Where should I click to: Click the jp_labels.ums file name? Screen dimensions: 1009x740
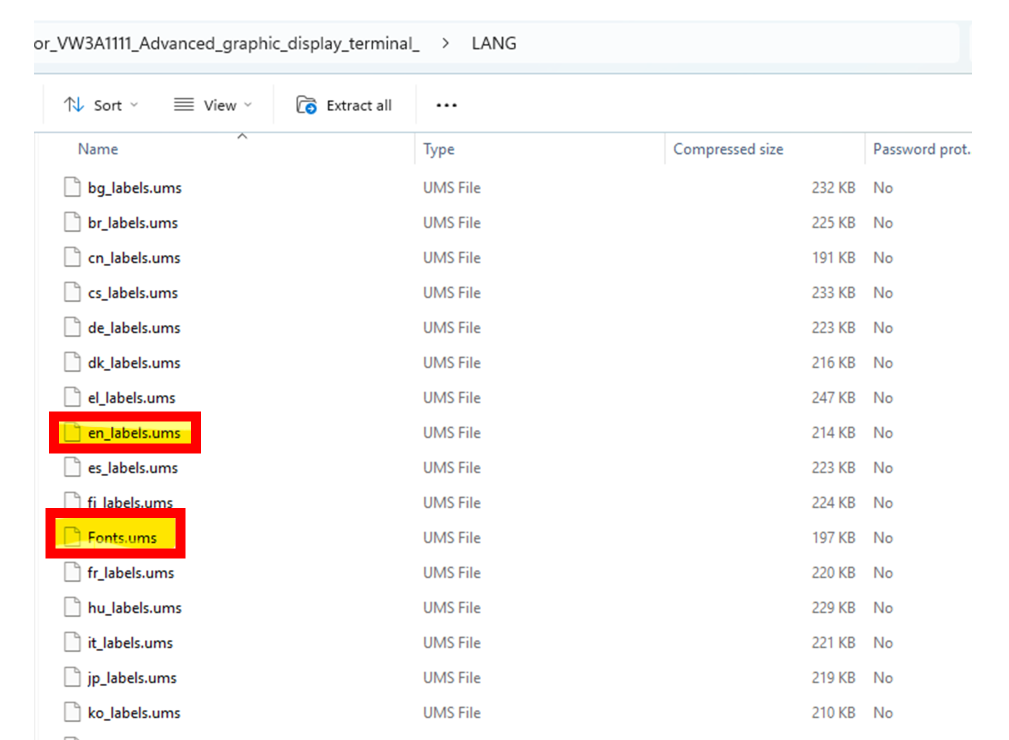(132, 678)
